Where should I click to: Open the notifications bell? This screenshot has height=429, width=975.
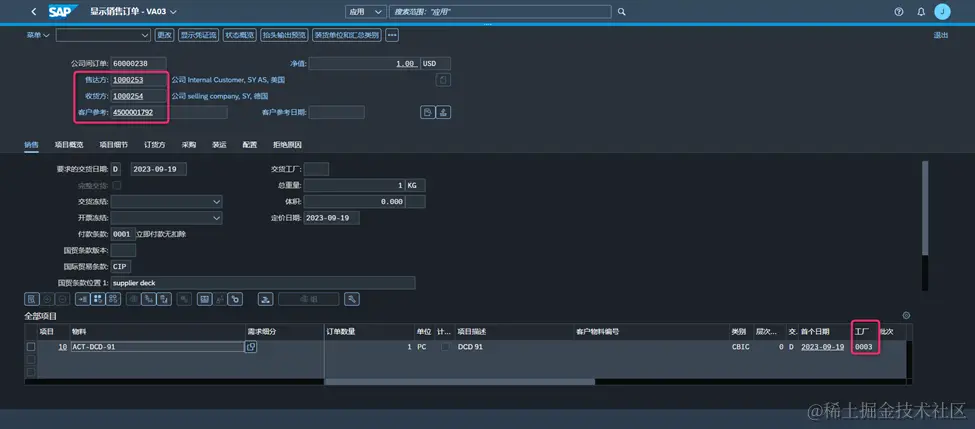point(921,12)
